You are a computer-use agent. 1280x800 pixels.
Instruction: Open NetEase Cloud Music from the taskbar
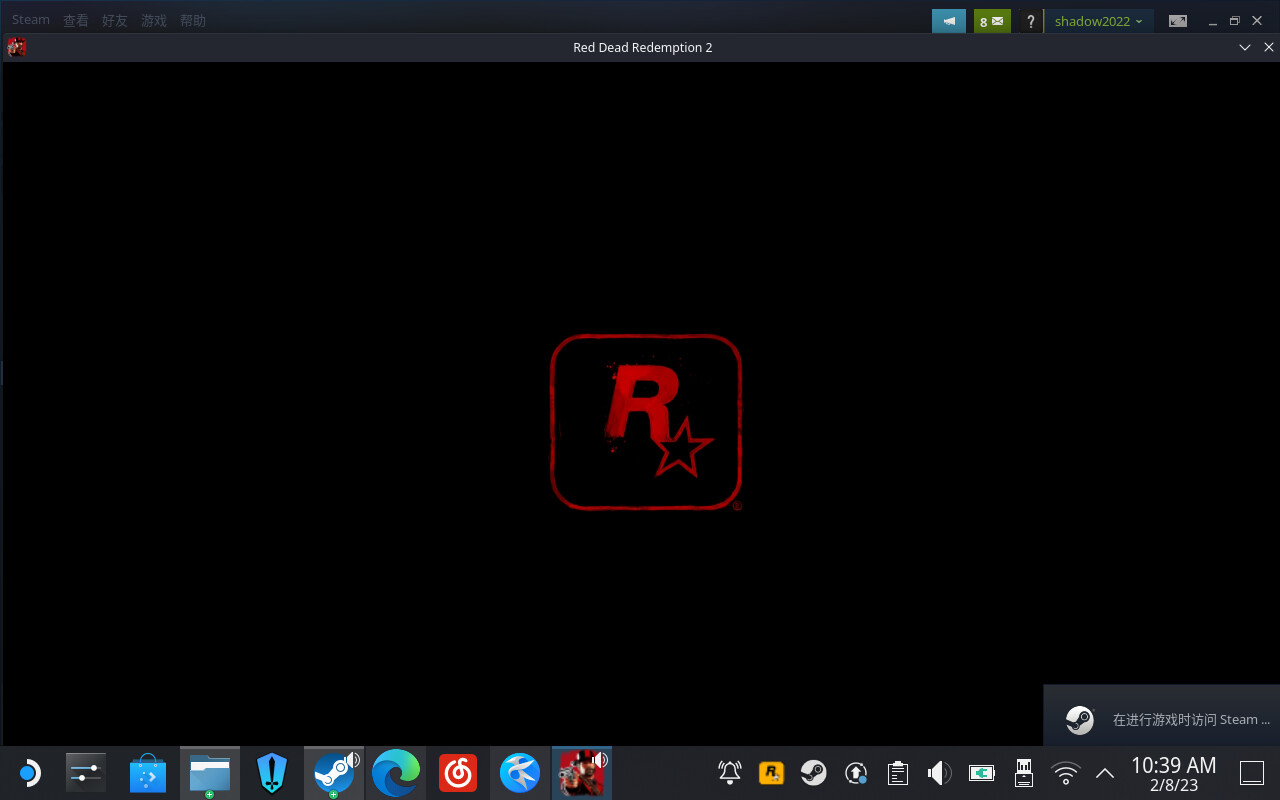[x=458, y=773]
